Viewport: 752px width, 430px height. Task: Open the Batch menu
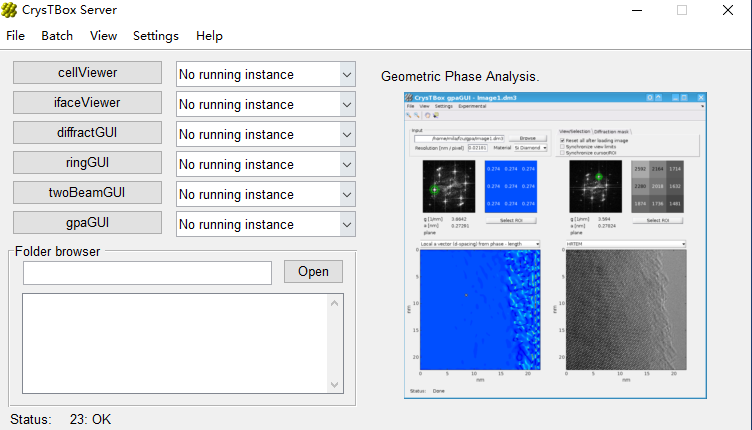tap(57, 36)
